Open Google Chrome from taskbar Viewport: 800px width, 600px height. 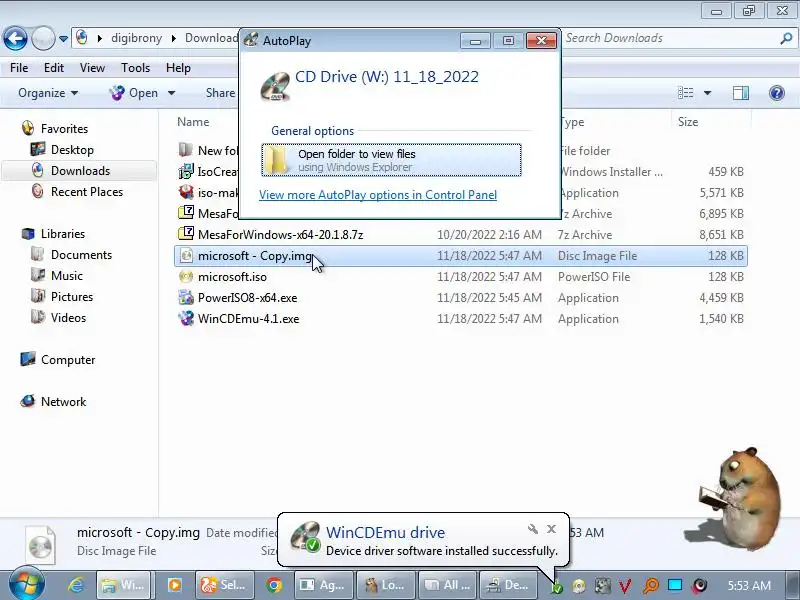tap(274, 585)
